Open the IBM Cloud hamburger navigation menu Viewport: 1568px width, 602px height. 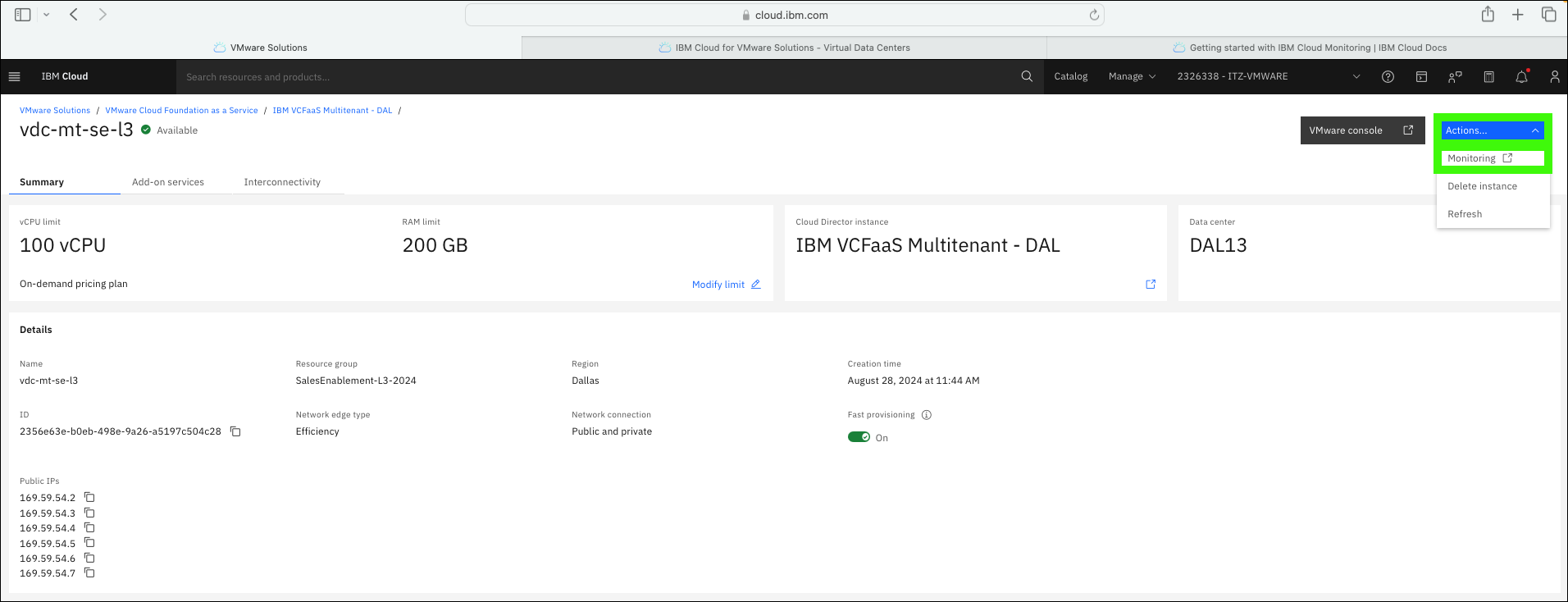14,76
